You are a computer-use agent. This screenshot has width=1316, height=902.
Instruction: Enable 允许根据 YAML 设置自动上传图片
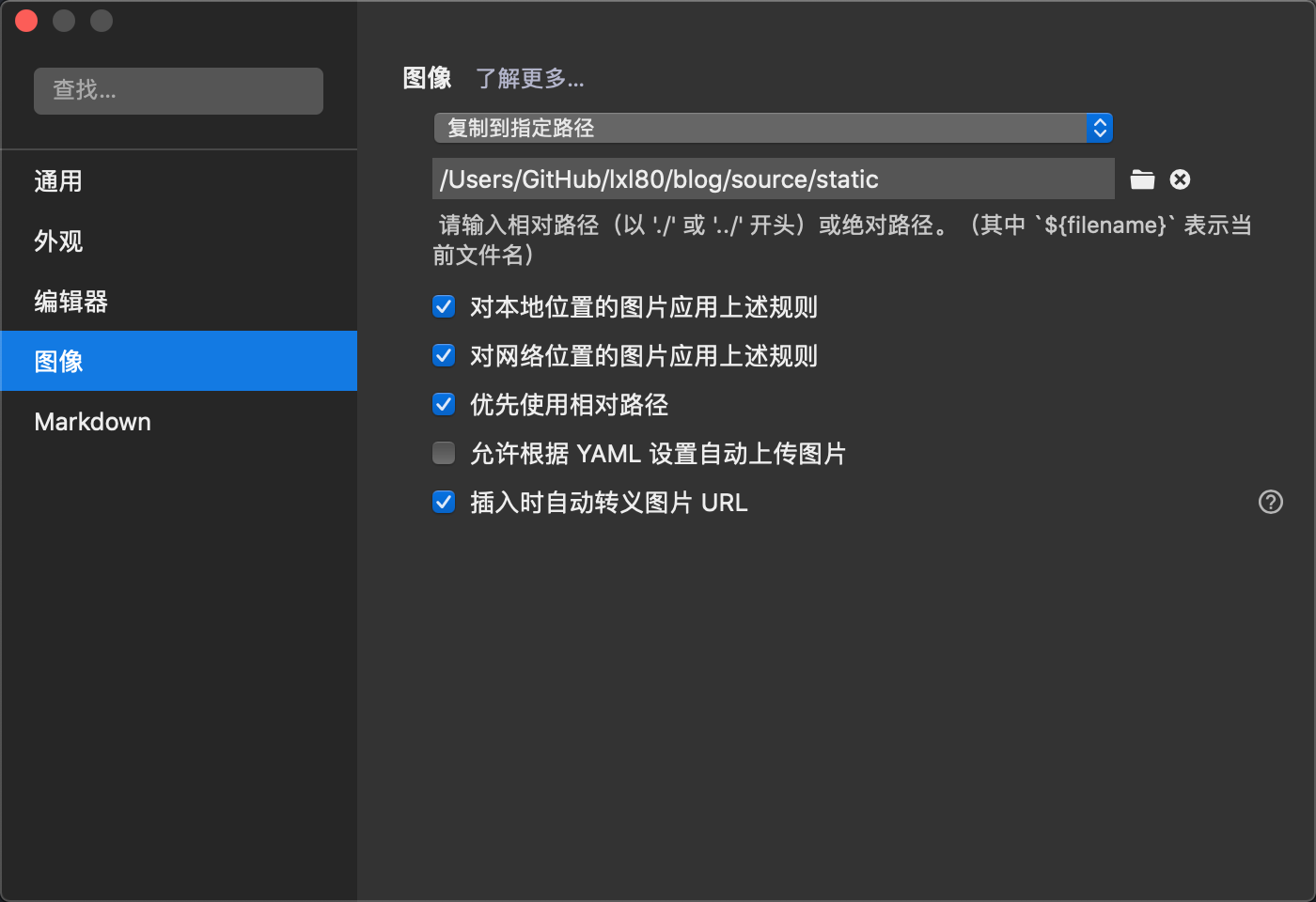pyautogui.click(x=444, y=453)
